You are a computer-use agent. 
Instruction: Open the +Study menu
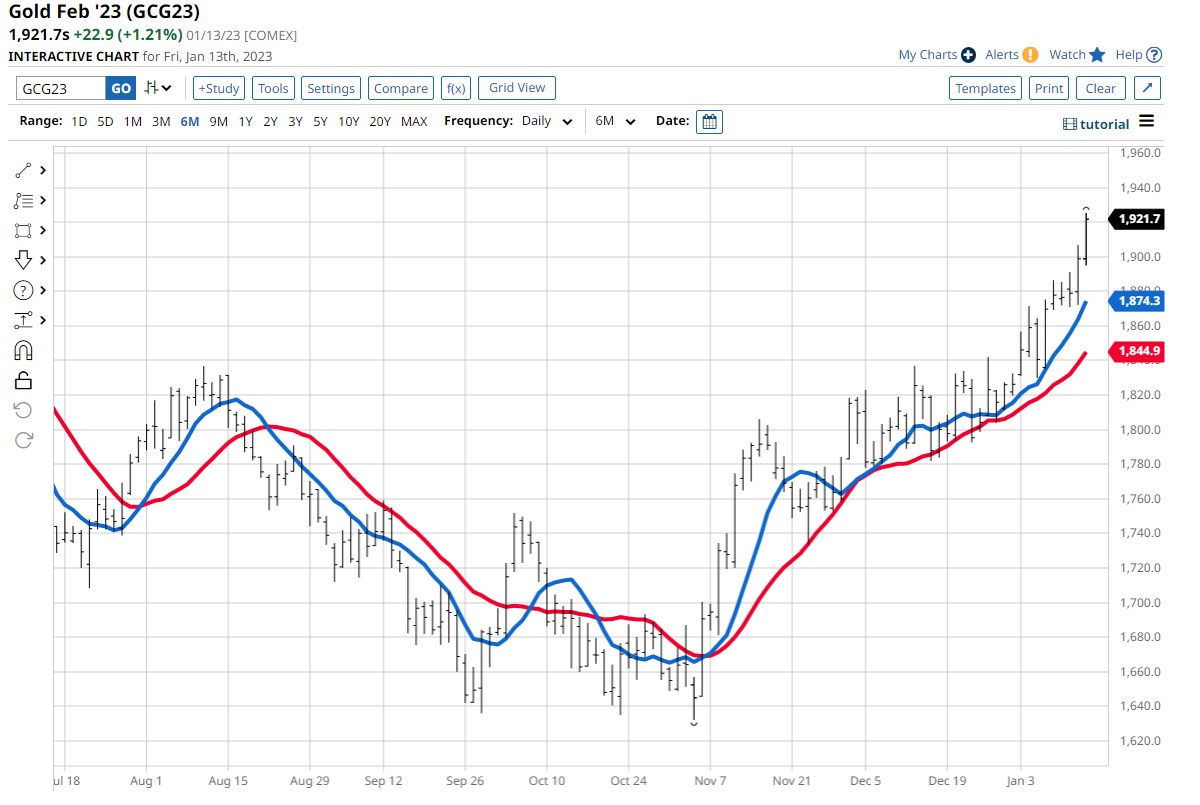pos(218,88)
